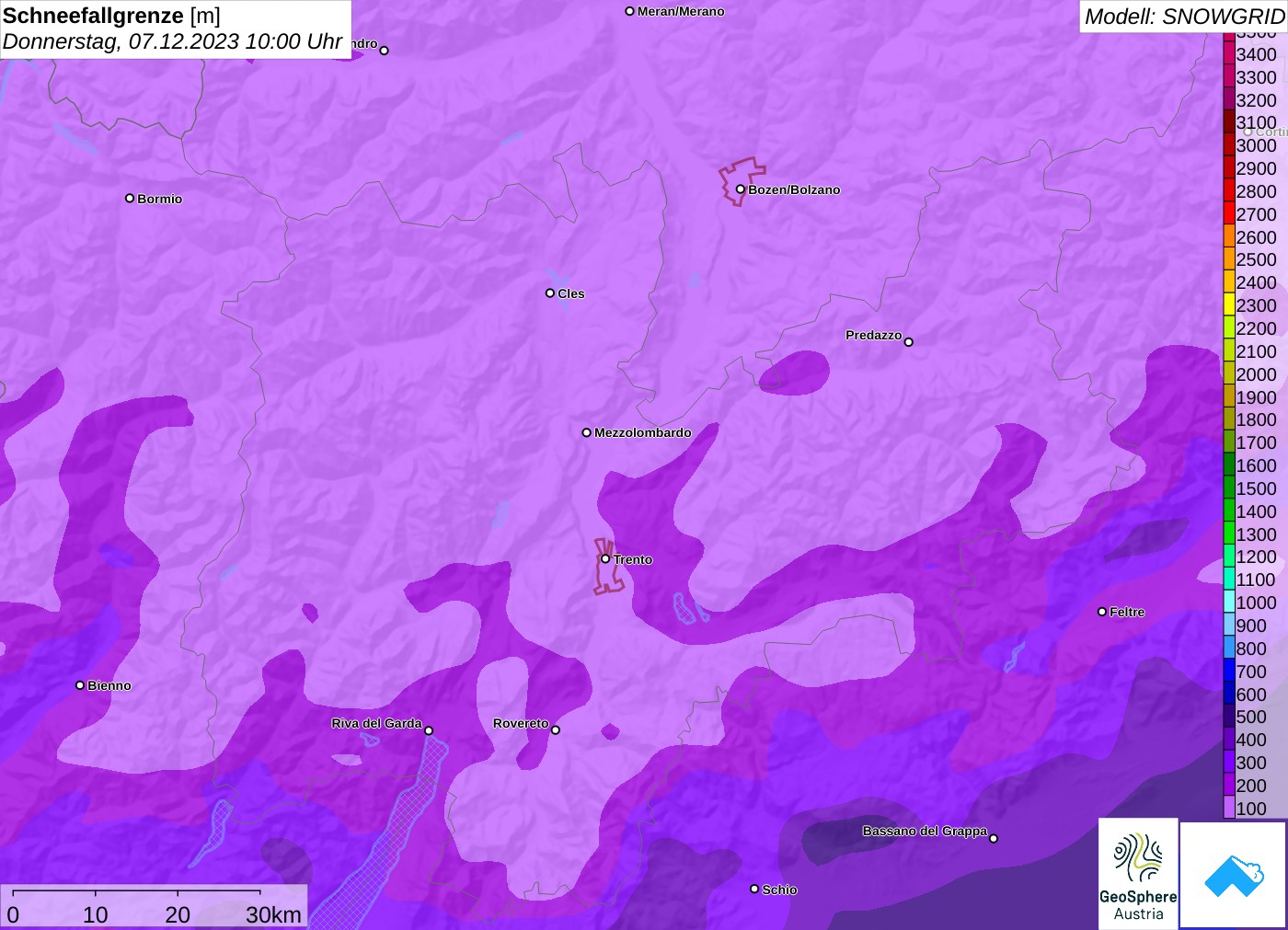Select the Mezzolombardo marker dot
This screenshot has height=930, width=1288.
coord(586,432)
